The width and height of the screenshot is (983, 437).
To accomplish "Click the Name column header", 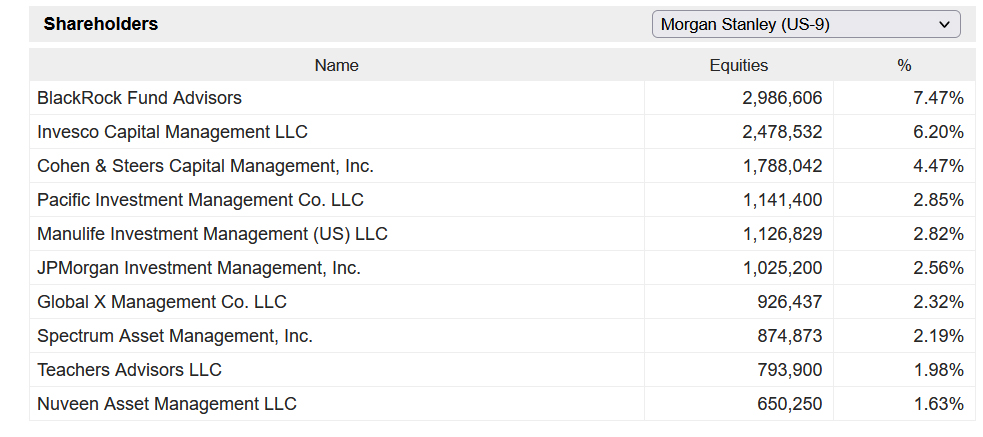I will [336, 65].
